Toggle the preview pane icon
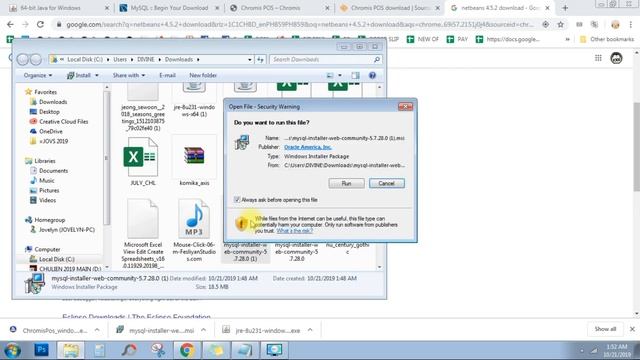640x360 pixels. [x=356, y=76]
